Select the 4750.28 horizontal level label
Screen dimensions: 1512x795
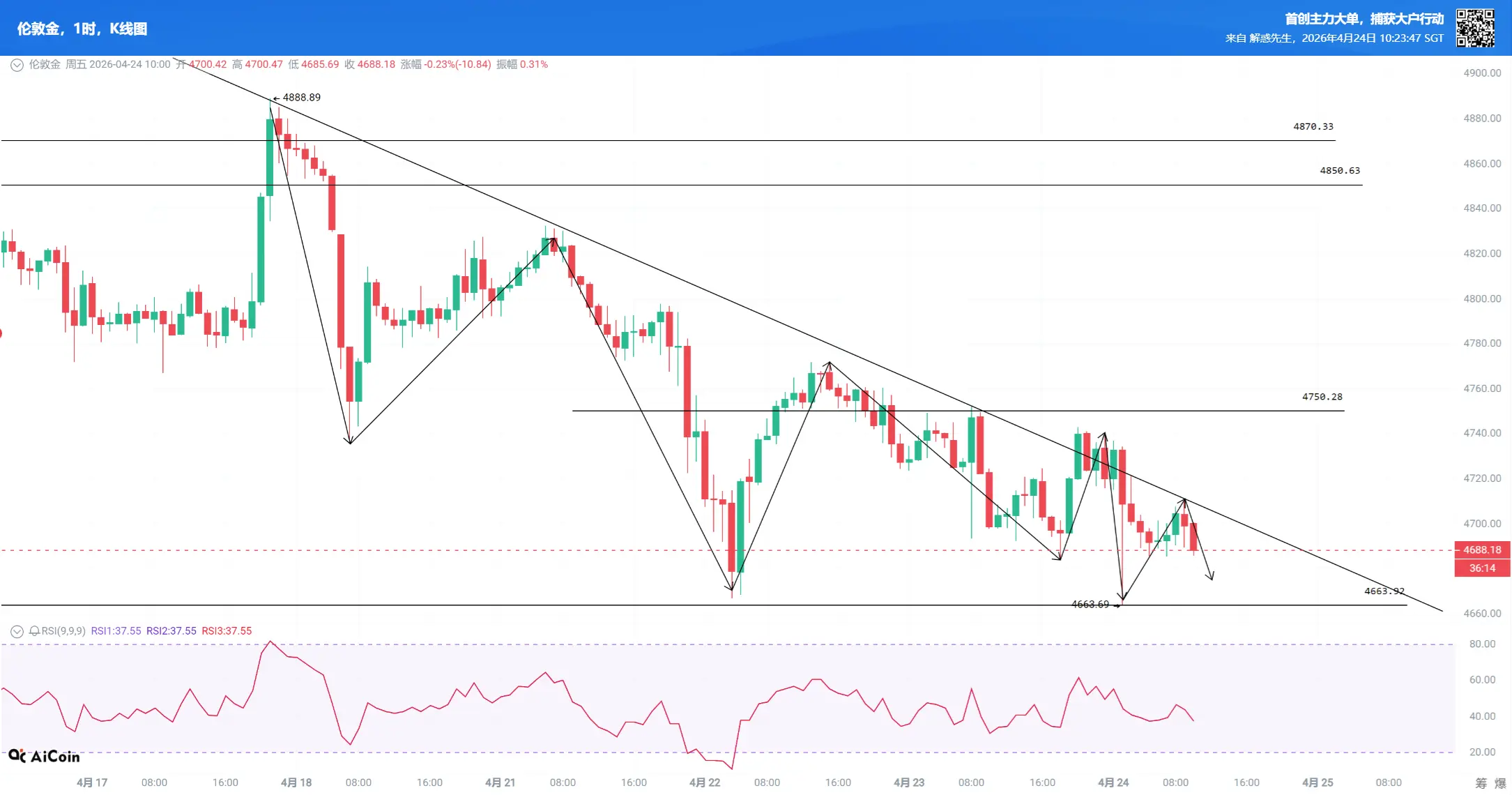point(1322,397)
